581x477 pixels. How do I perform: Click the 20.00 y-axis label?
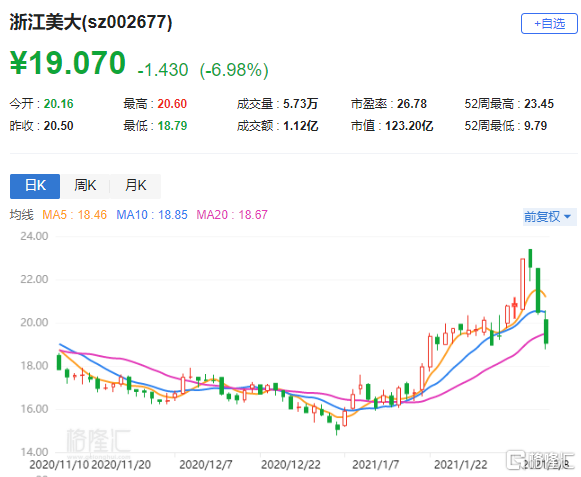34,322
